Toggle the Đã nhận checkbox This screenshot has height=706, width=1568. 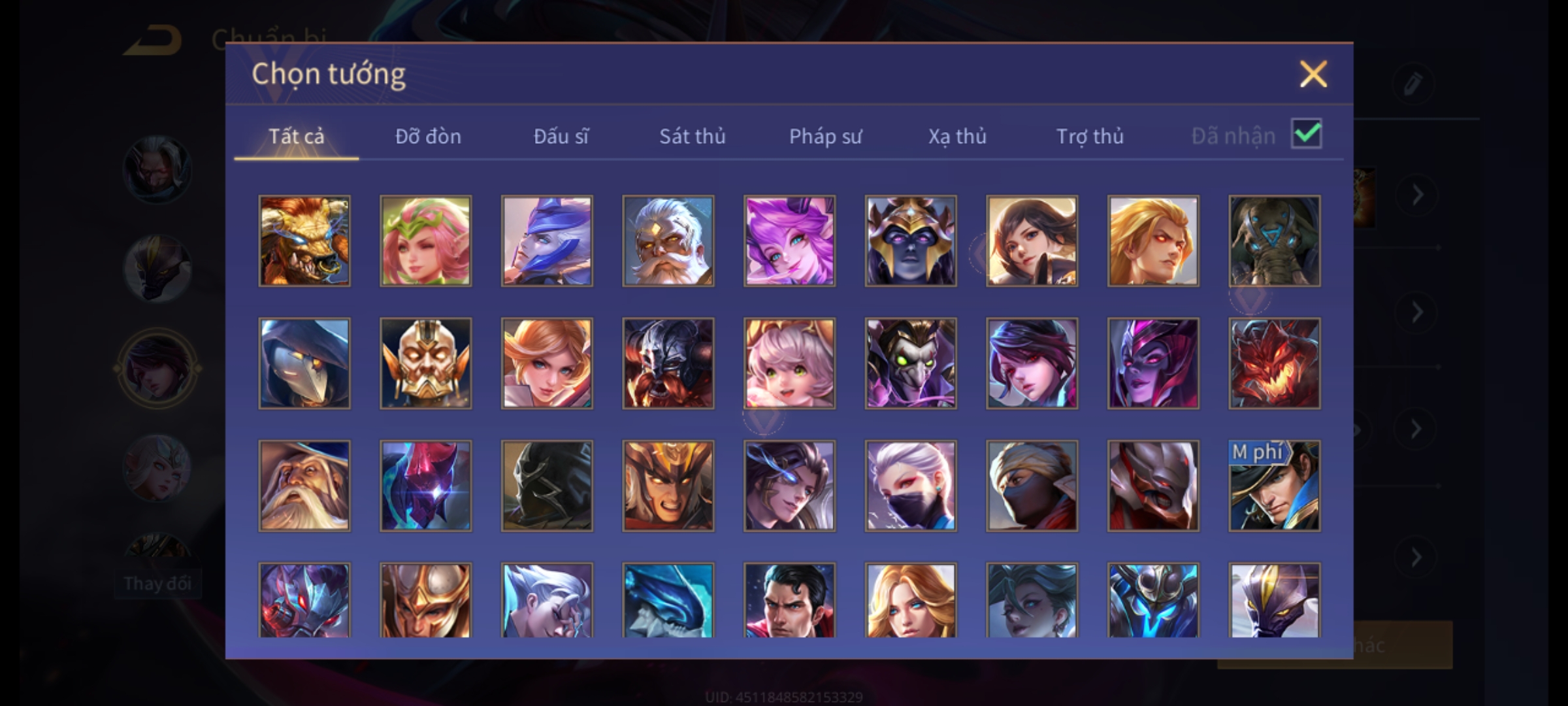pyautogui.click(x=1307, y=134)
